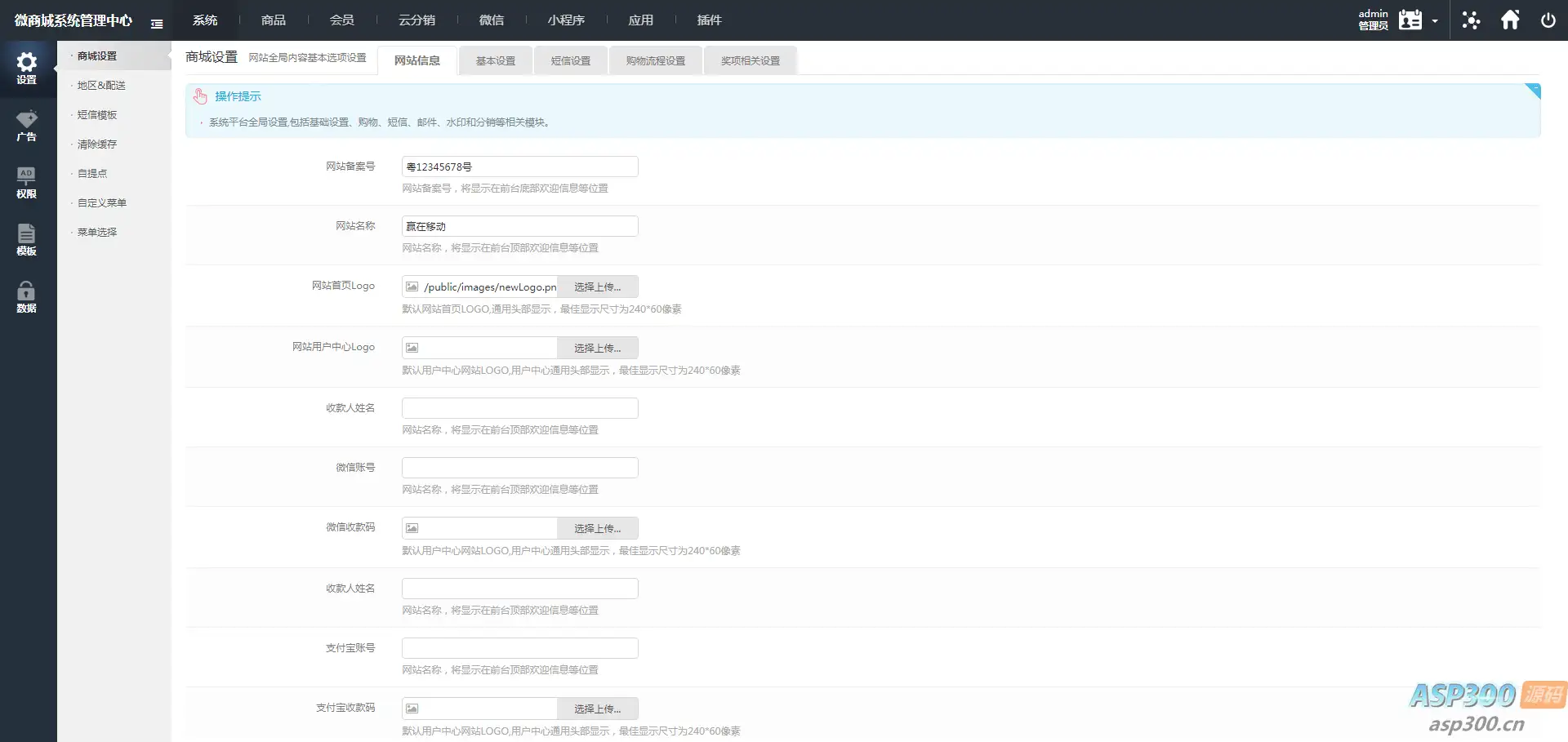Click the 商城设置 page heading
The image size is (1568, 742).
click(212, 57)
